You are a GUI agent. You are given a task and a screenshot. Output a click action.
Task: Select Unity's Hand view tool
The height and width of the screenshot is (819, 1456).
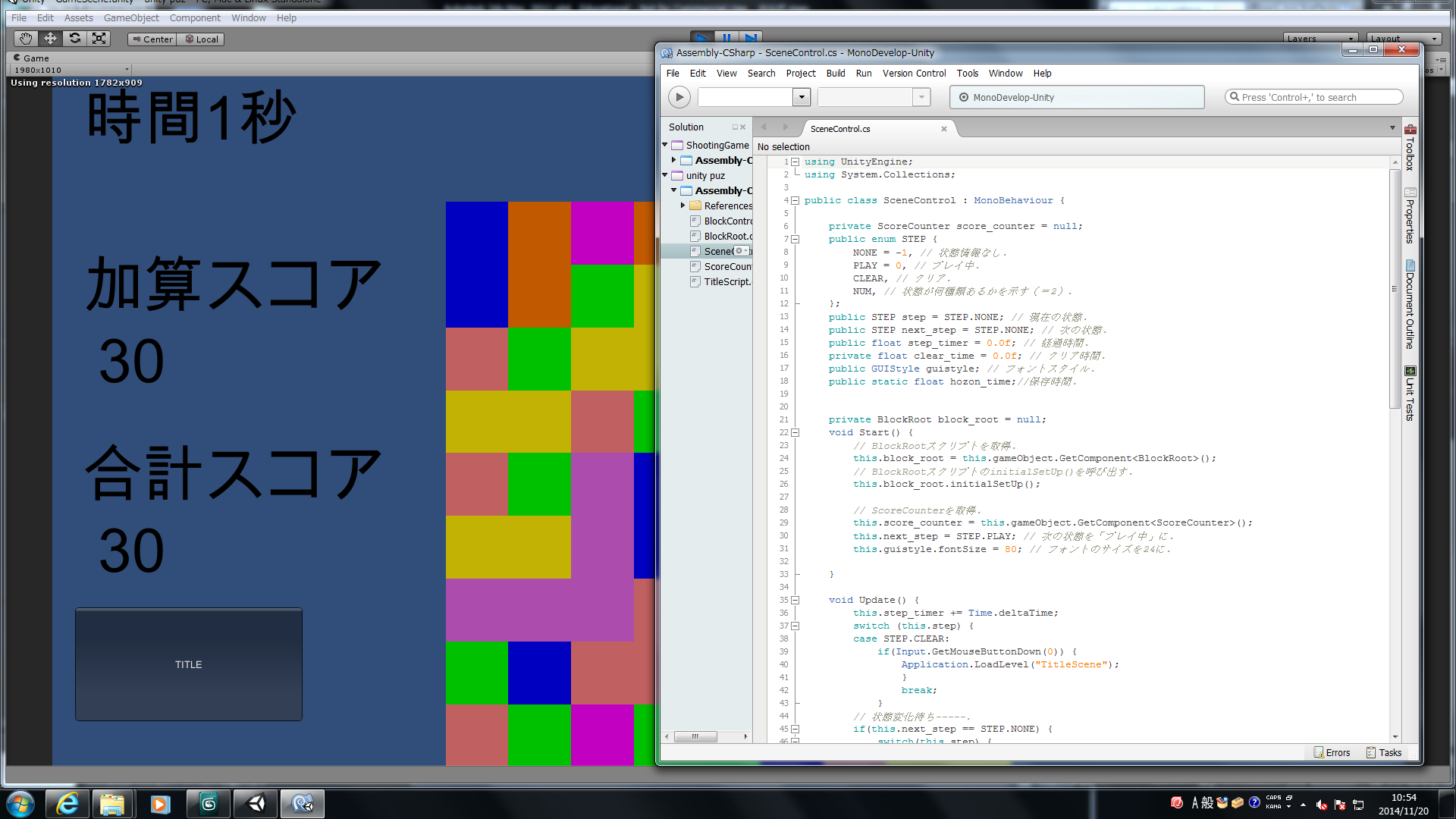pyautogui.click(x=26, y=39)
